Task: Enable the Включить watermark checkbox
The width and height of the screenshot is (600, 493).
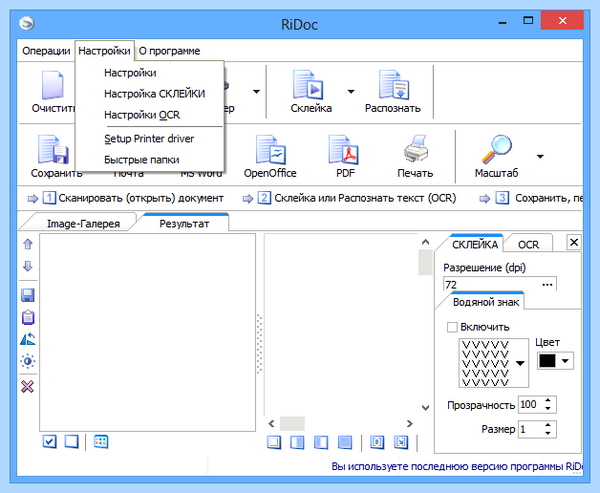Action: pyautogui.click(x=452, y=327)
